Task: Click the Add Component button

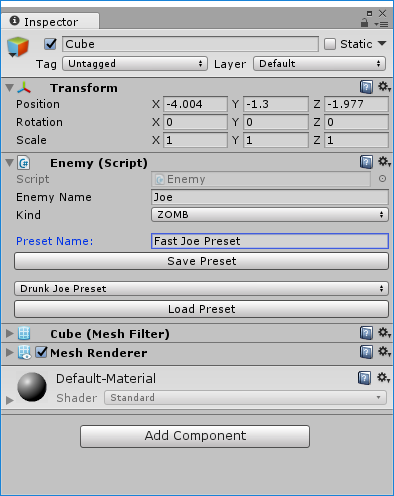Action: (x=195, y=436)
